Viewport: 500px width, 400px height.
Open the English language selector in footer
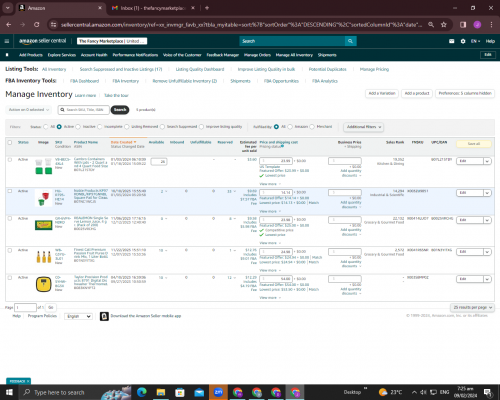click(x=78, y=316)
